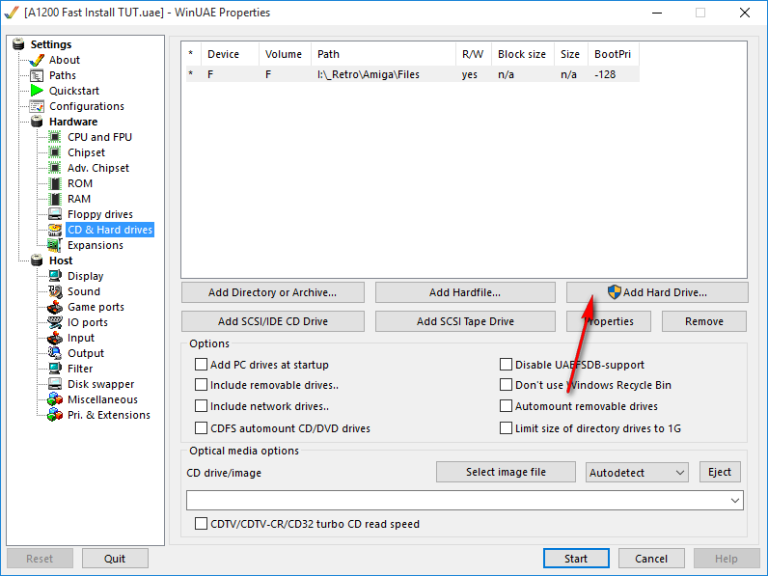Click the CPU and FPU chip icon

pyautogui.click(x=55, y=137)
